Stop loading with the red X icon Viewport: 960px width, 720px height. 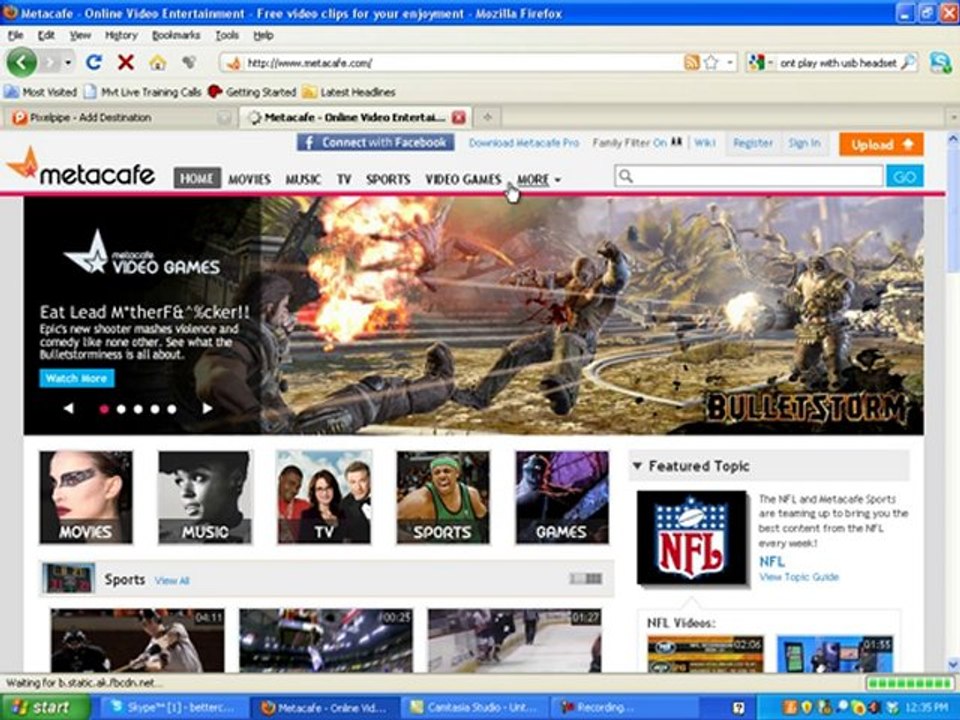tap(126, 62)
